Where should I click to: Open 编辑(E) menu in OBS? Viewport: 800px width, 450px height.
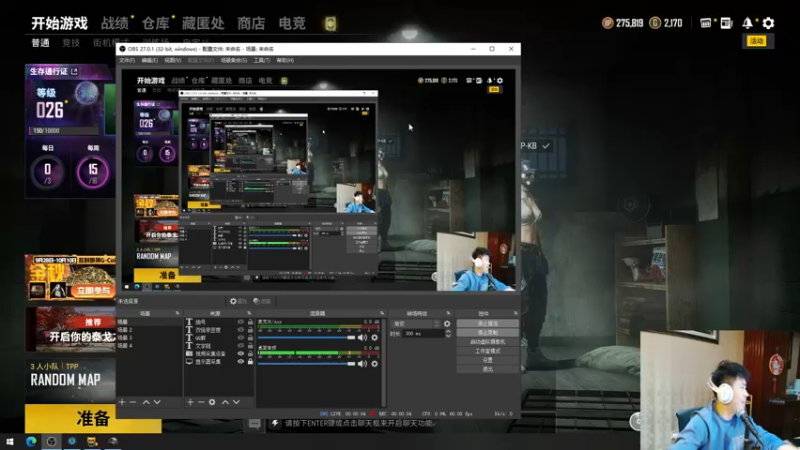tap(149, 60)
